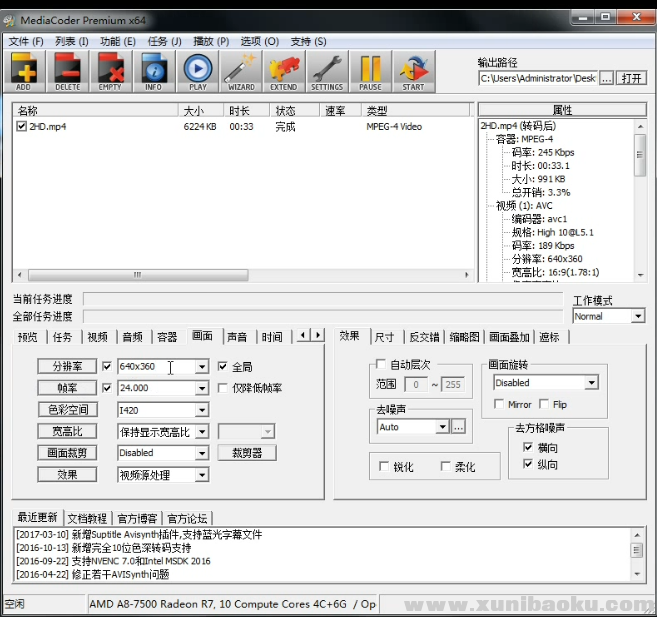This screenshot has height=617, width=657.
Task: Click the DELETE toolbar icon
Action: tap(67, 70)
